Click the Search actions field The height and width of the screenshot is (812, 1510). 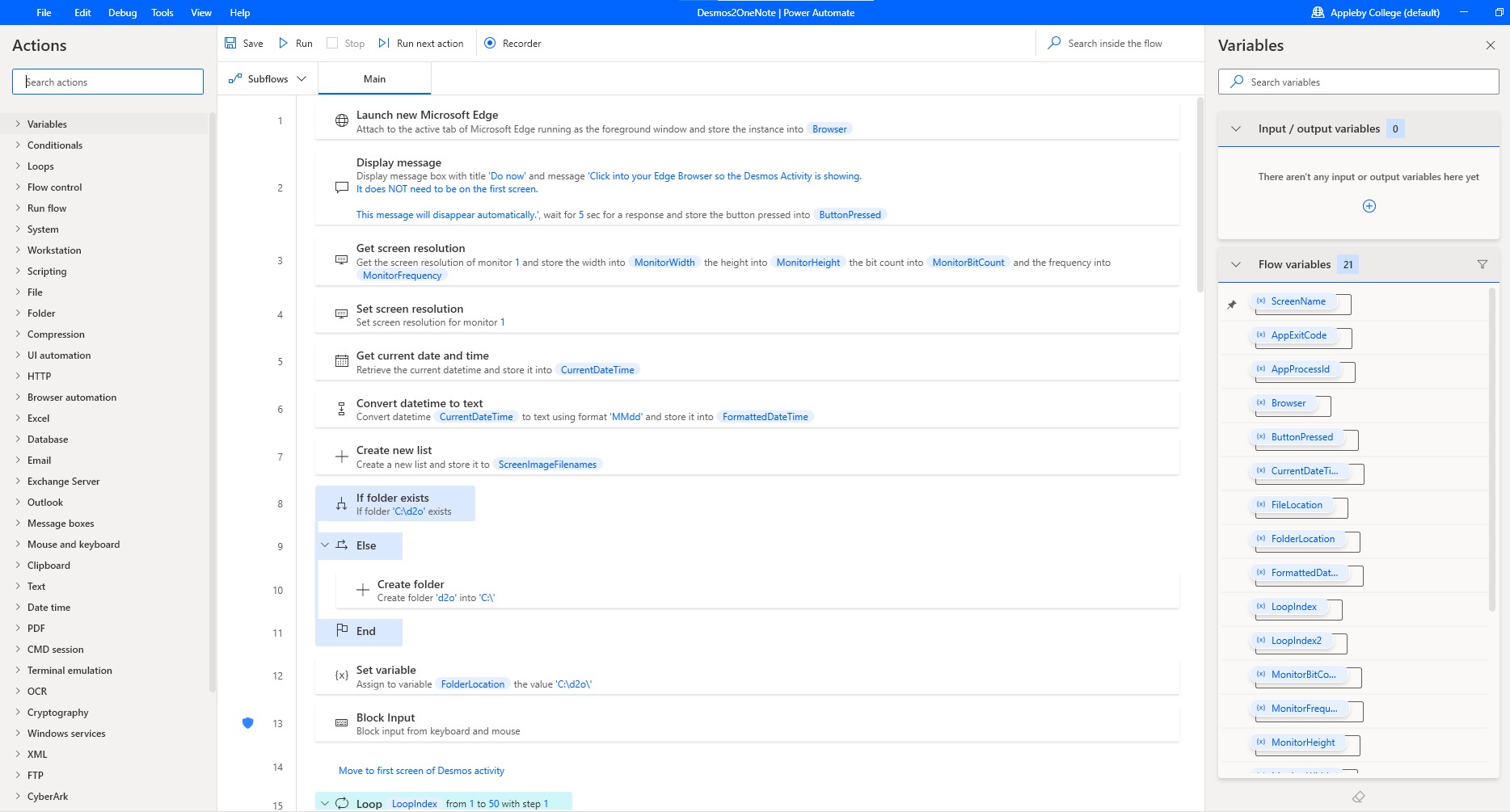pos(108,82)
